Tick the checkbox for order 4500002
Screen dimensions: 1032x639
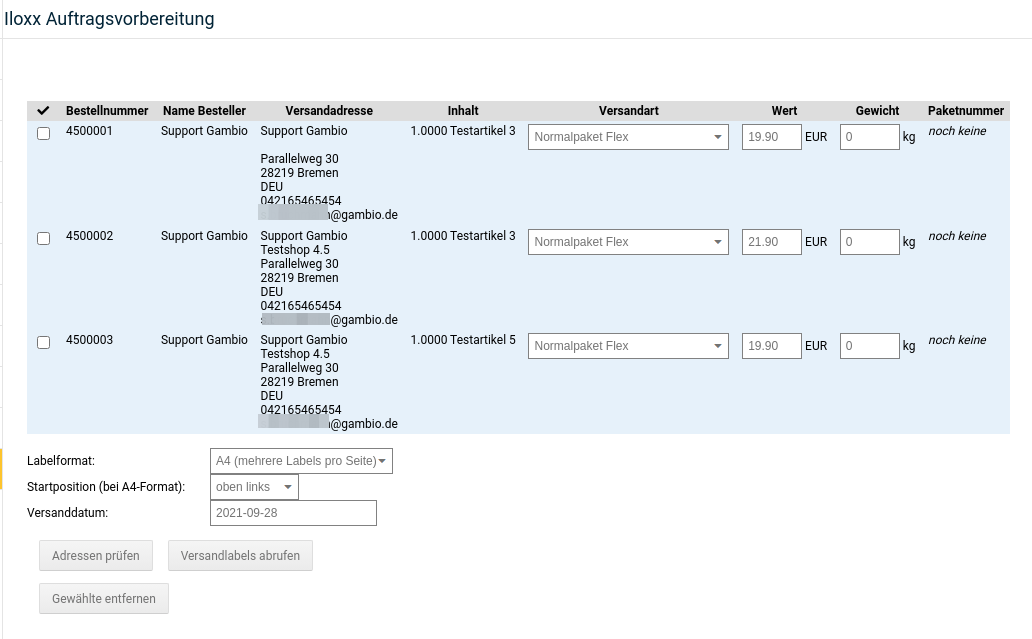click(43, 239)
